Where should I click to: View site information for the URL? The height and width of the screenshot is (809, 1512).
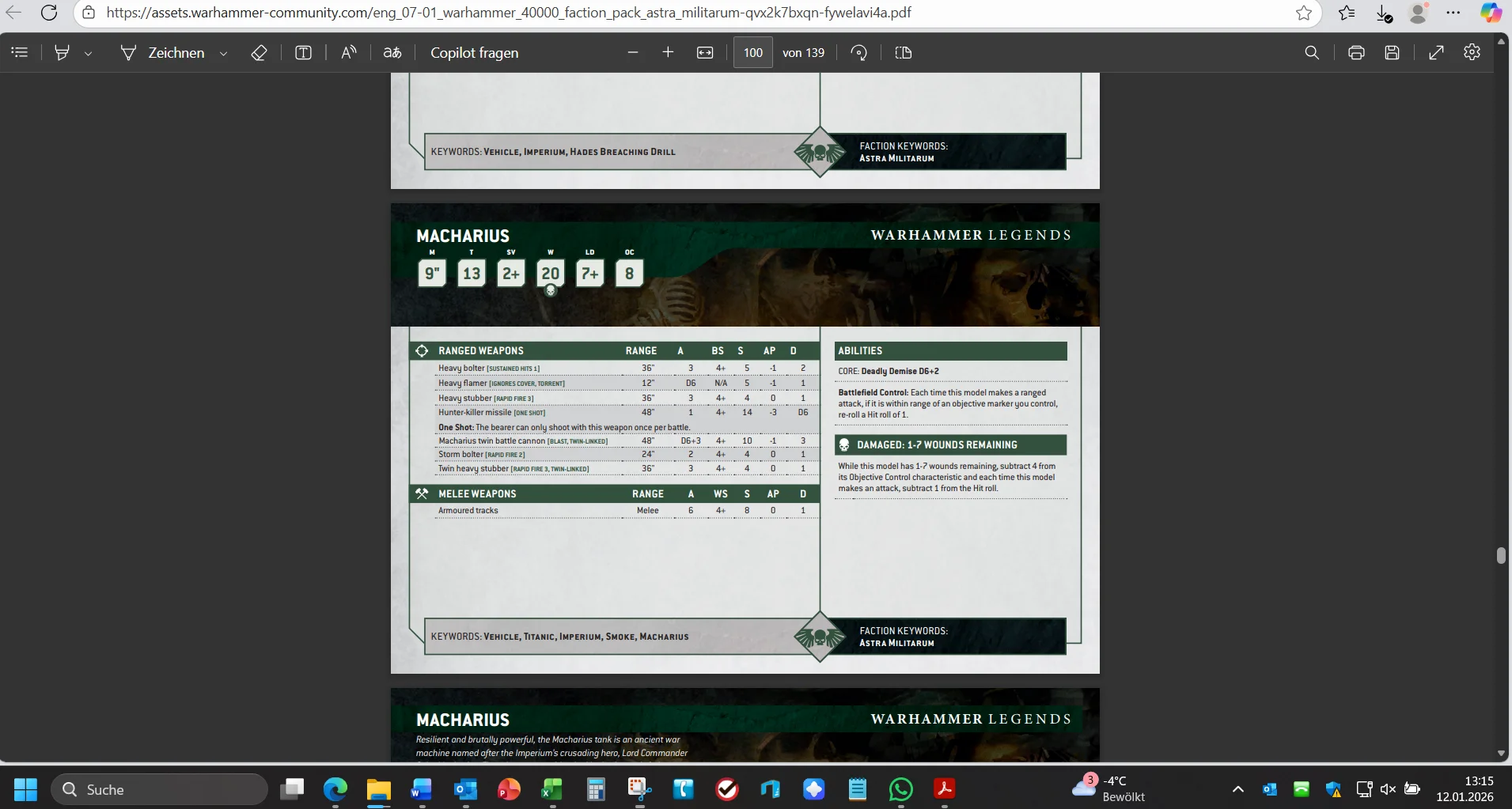pos(89,13)
